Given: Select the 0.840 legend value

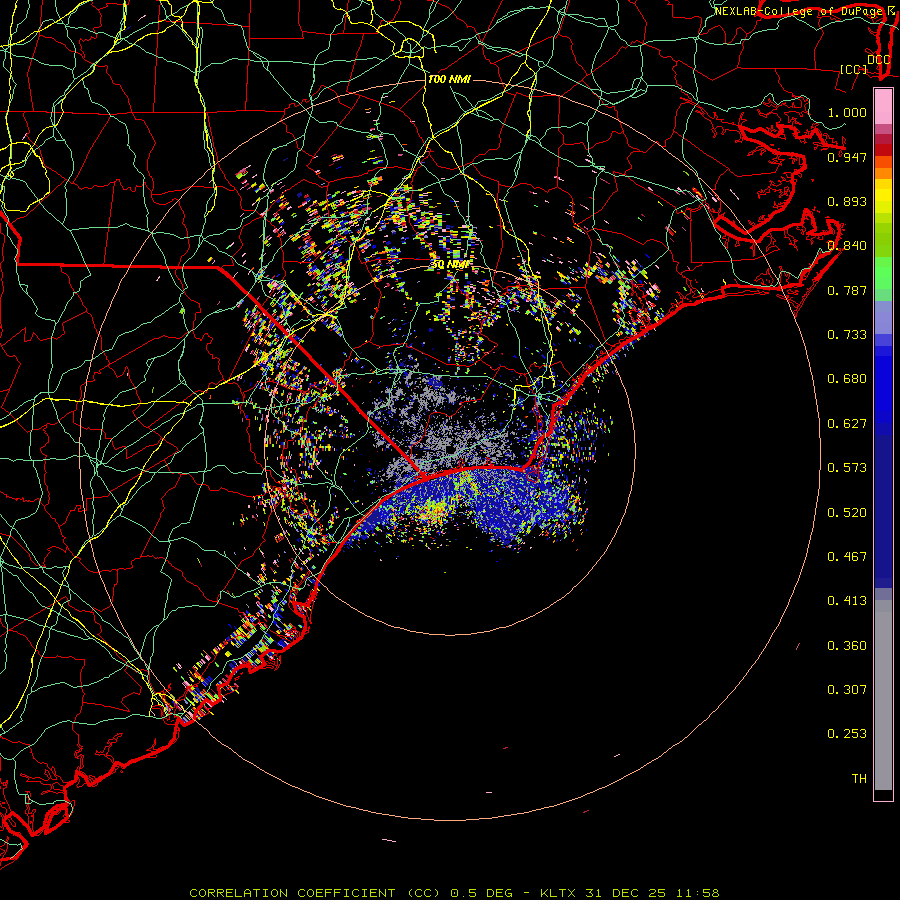Looking at the screenshot, I should [x=847, y=246].
